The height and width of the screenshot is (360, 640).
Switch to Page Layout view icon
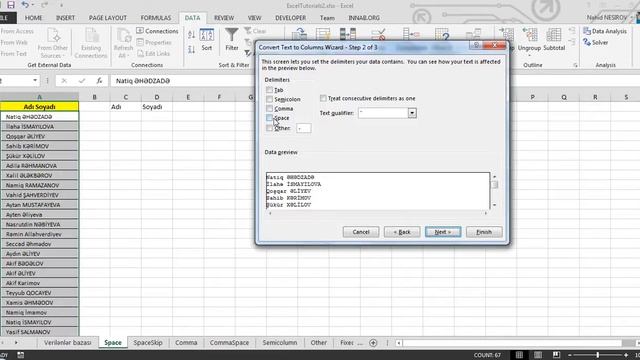538,355
